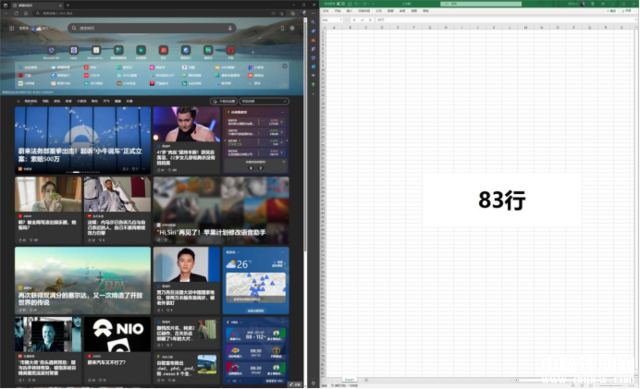Expand the Excel formula bar chevron
The width and height of the screenshot is (640, 389).
click(636, 20)
